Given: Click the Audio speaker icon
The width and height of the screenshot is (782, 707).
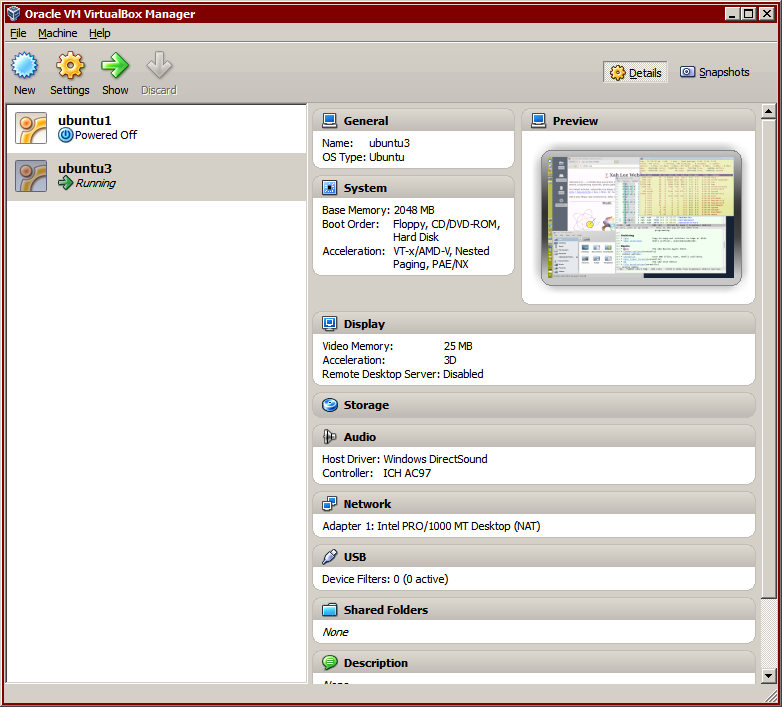Looking at the screenshot, I should click(329, 437).
